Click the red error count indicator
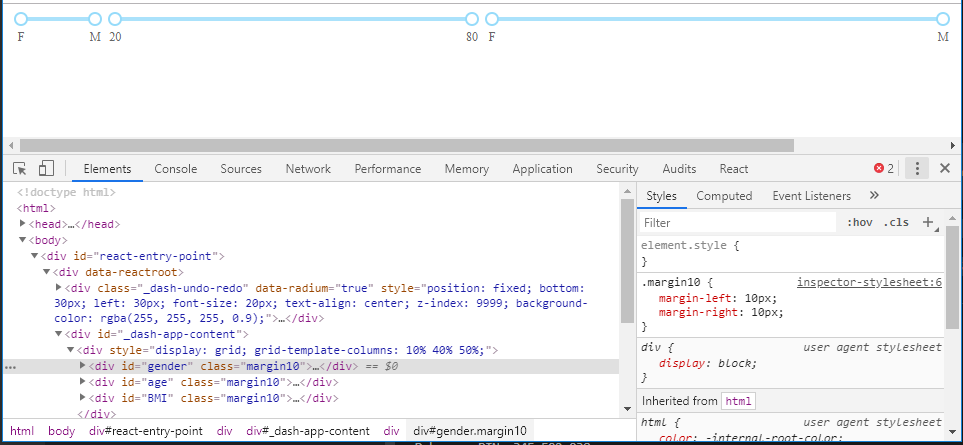Viewport: 963px width, 445px height. 884,169
